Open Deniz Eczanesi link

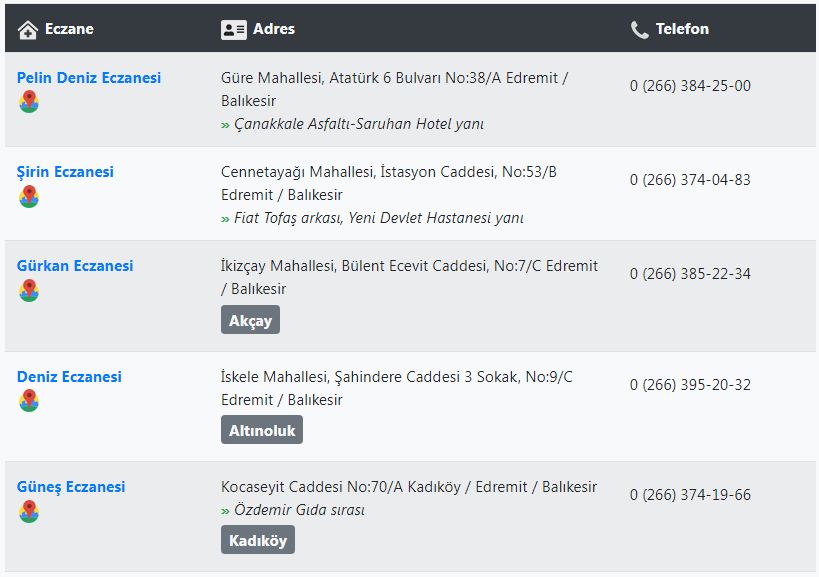click(x=69, y=377)
